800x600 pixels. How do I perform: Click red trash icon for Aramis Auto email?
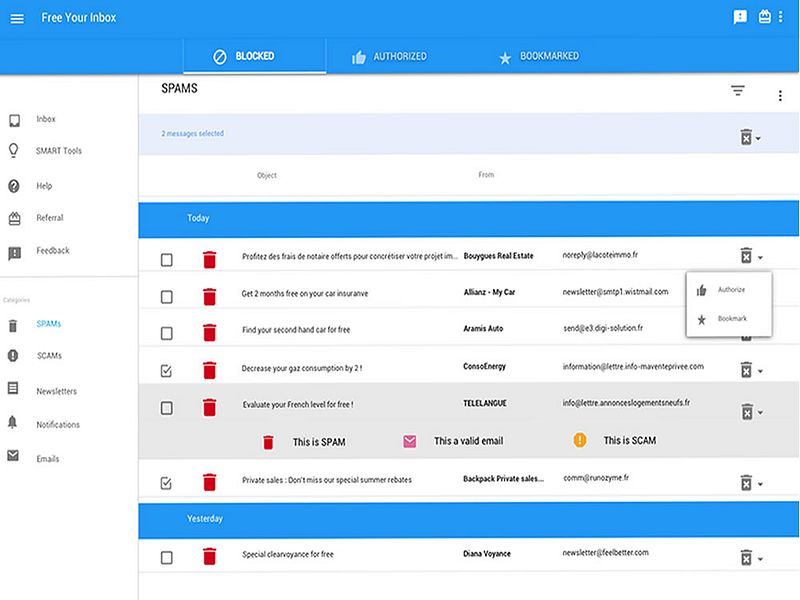[x=209, y=333]
